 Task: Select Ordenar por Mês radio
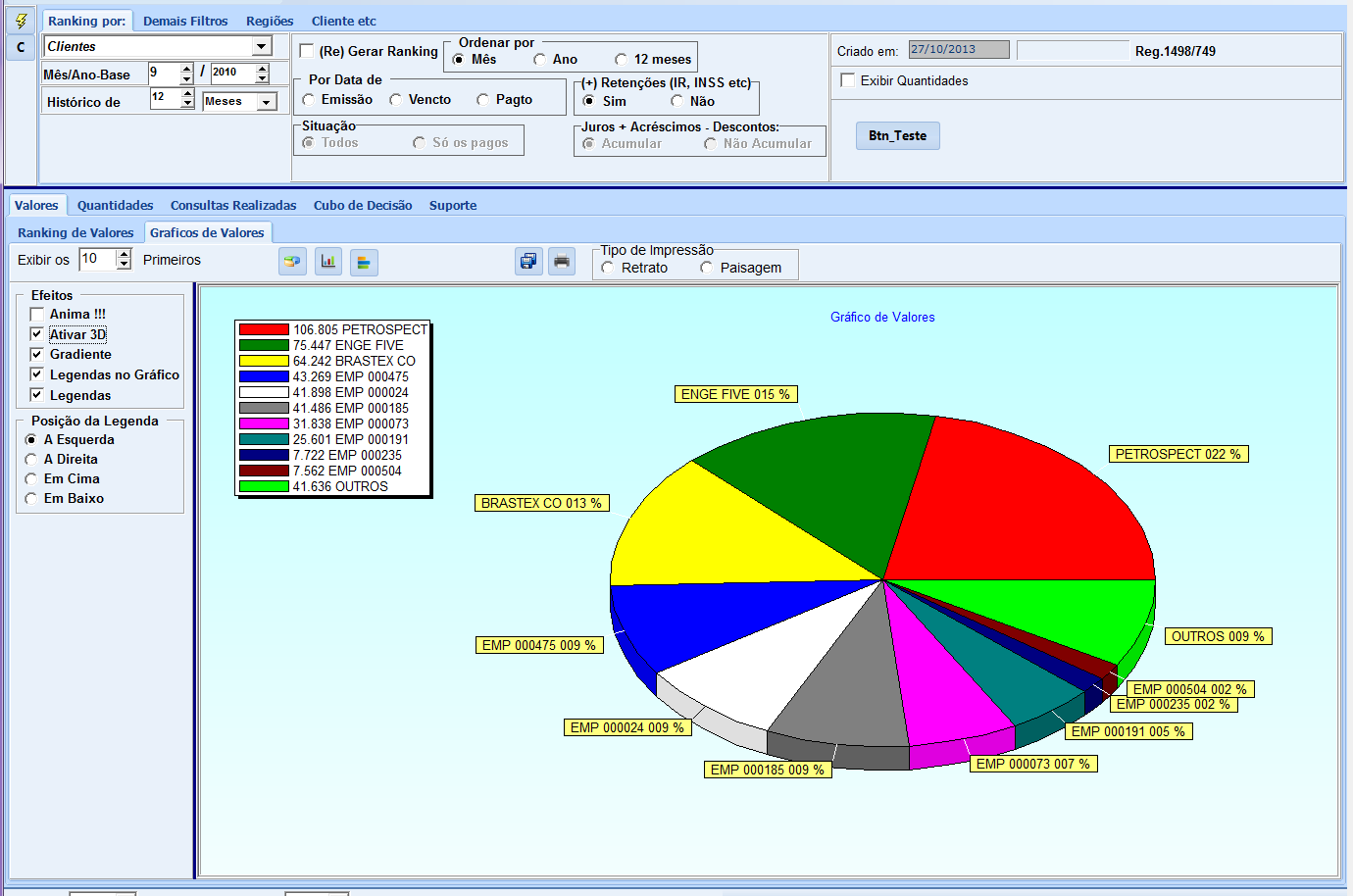point(458,60)
